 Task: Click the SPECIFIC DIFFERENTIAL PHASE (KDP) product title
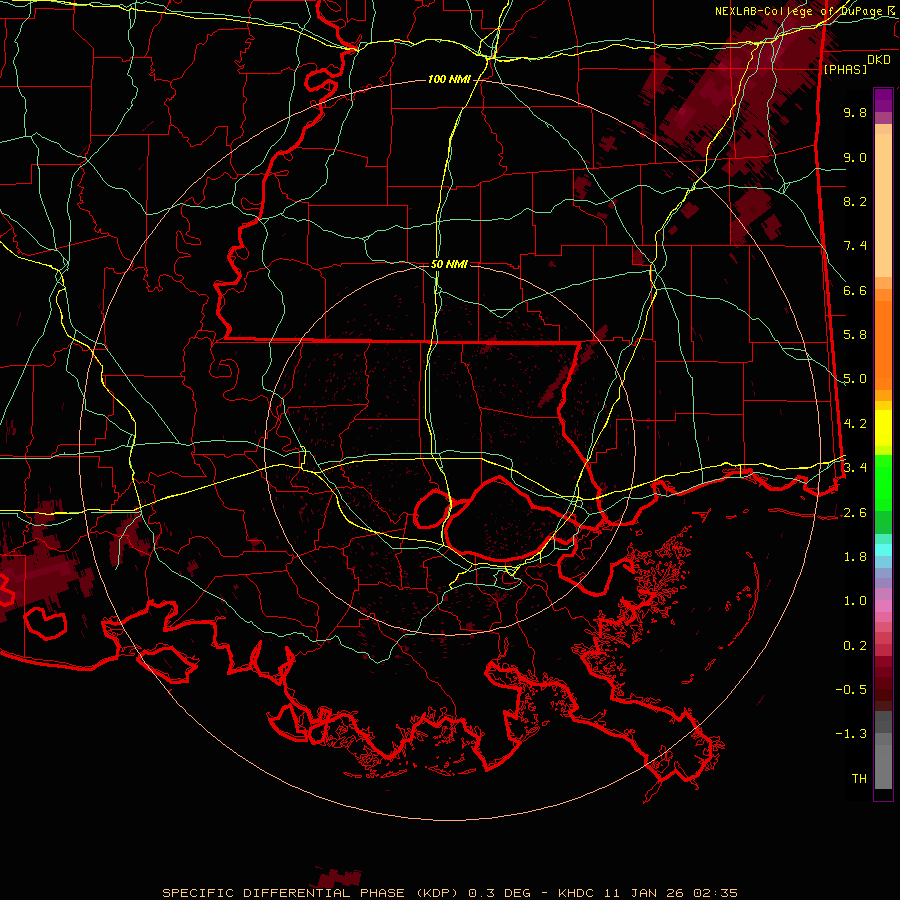312,893
